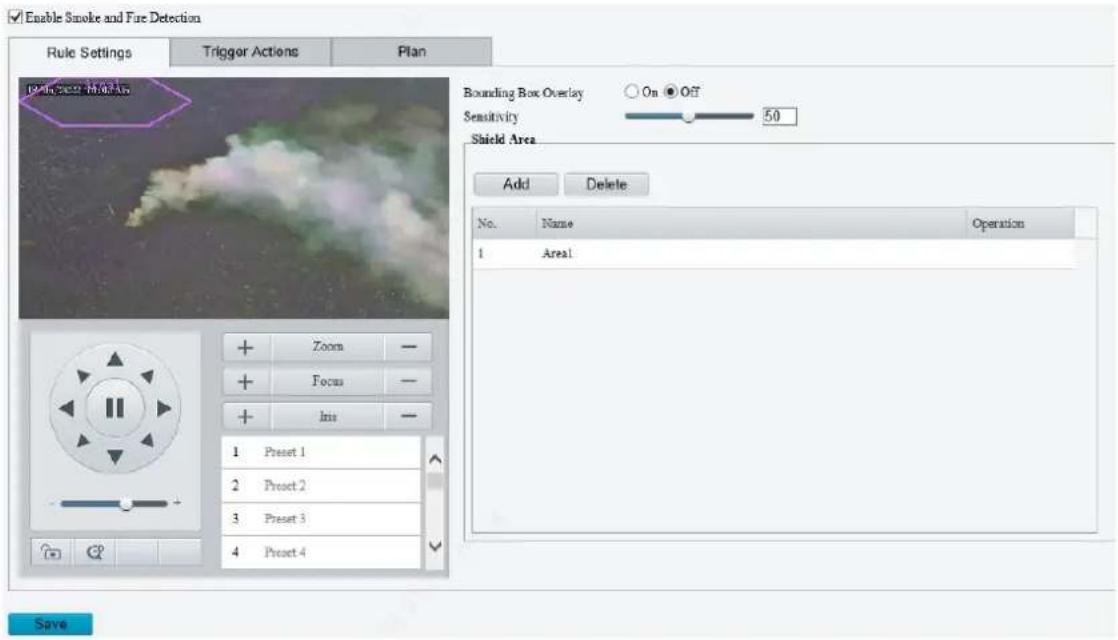This screenshot has height=640, width=1118.
Task: Pan camera right with PTZ arrow
Action: pos(164,408)
